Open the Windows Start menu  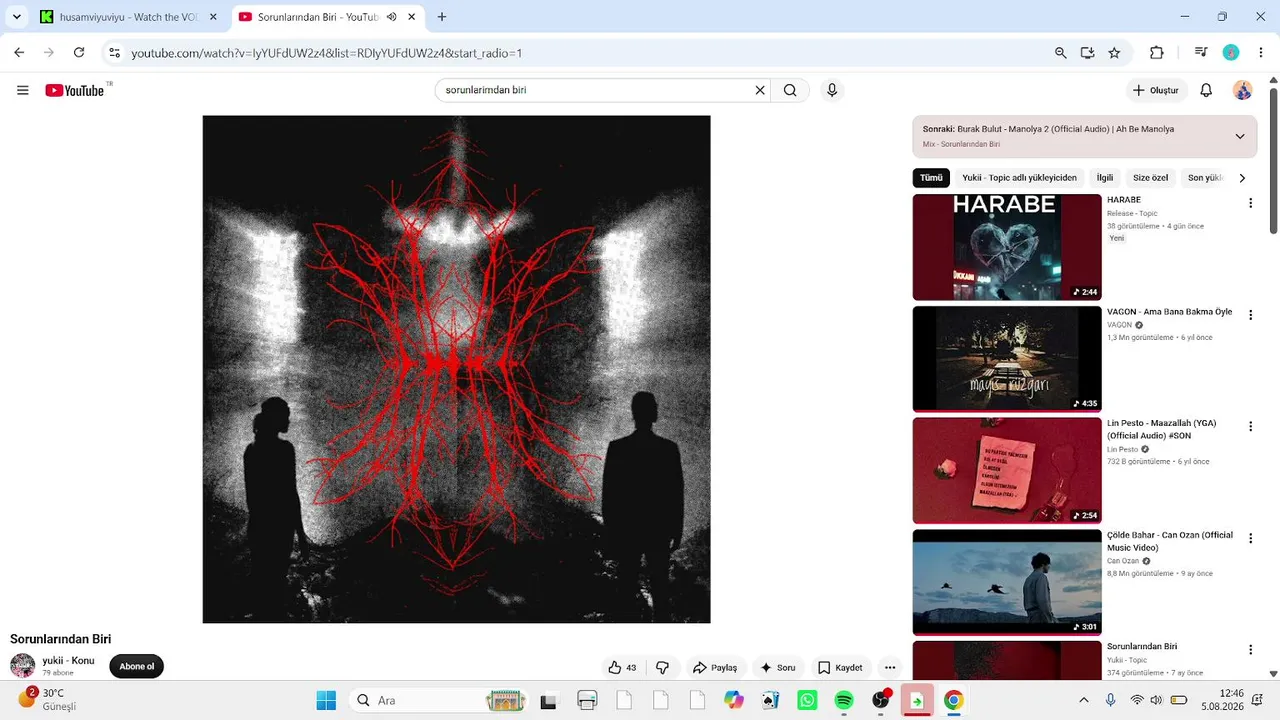(x=326, y=700)
